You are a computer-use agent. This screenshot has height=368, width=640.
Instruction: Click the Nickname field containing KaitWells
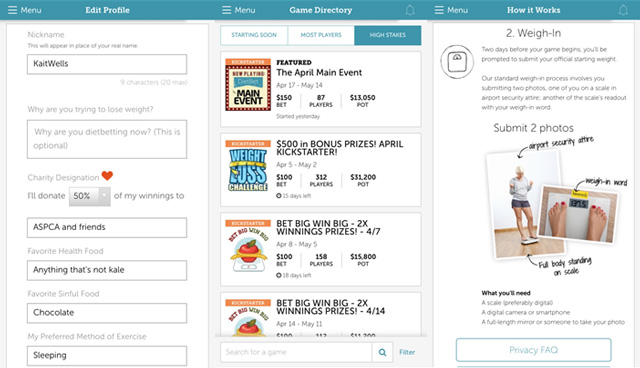coord(107,64)
